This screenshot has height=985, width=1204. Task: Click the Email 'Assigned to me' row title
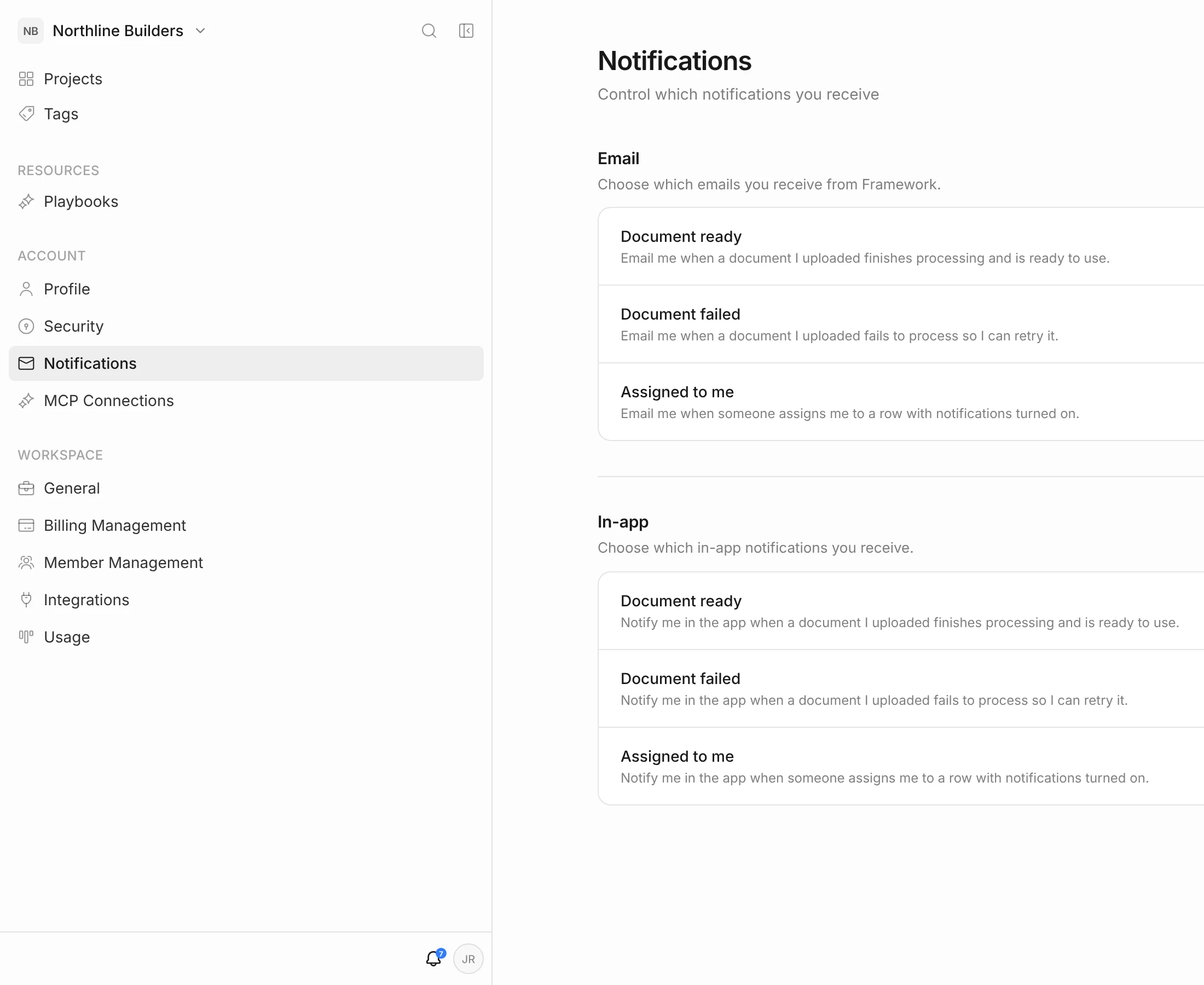[x=677, y=392]
